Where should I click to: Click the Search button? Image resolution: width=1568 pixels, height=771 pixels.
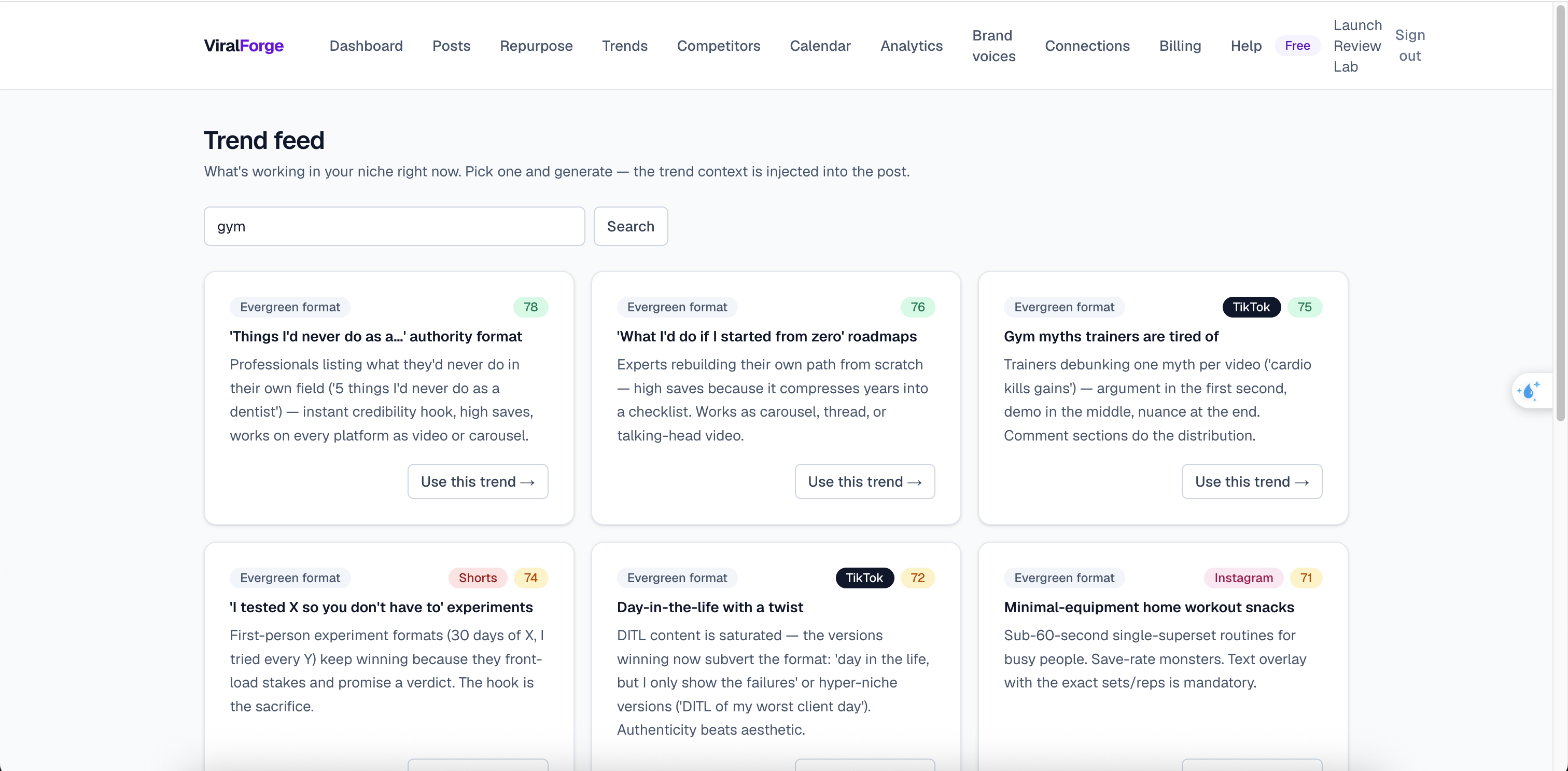[630, 227]
